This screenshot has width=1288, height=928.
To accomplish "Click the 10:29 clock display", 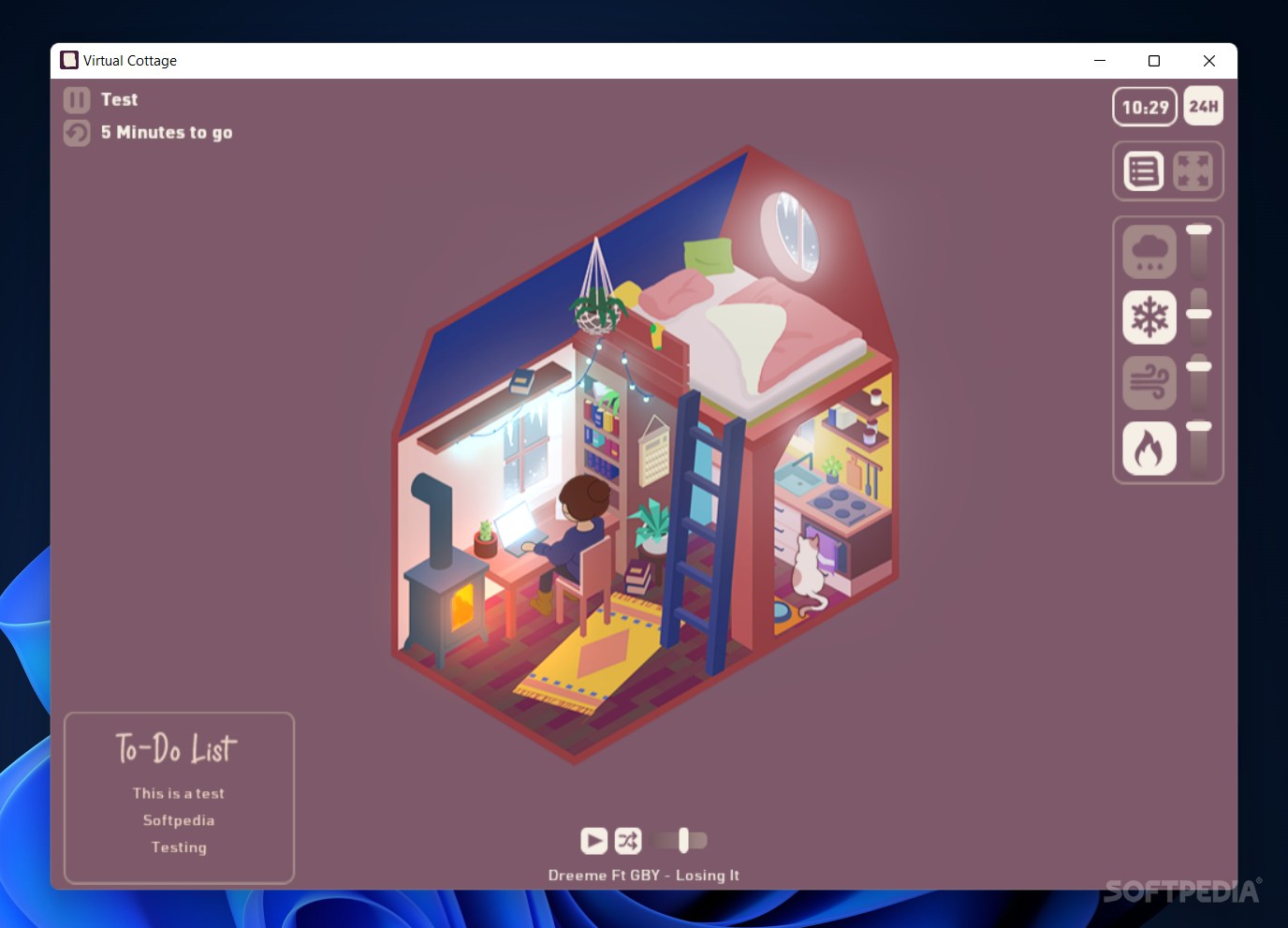I will [x=1145, y=107].
